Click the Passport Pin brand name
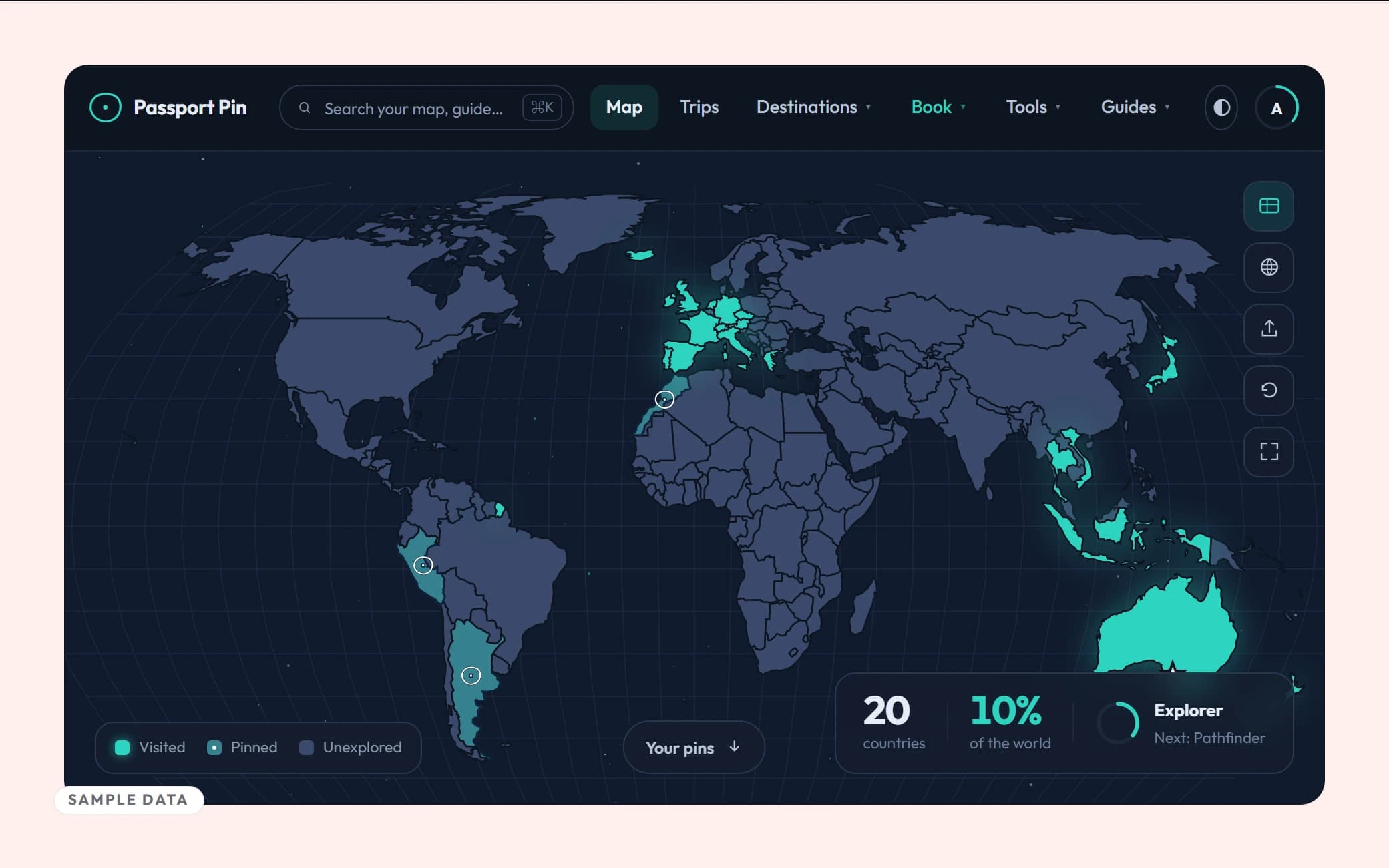The height and width of the screenshot is (868, 1389). (x=190, y=107)
